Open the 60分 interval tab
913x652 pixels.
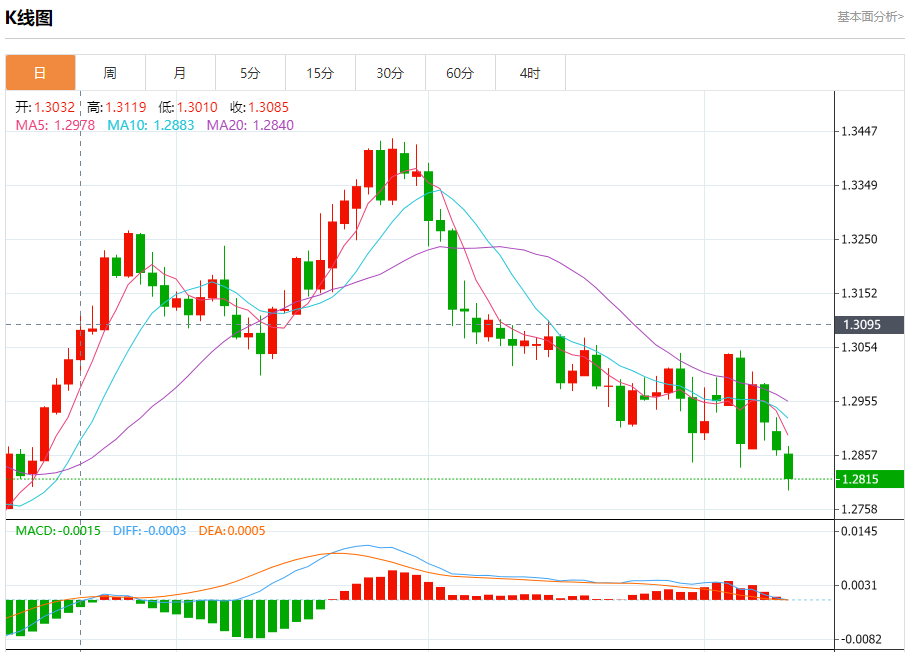pyautogui.click(x=460, y=73)
